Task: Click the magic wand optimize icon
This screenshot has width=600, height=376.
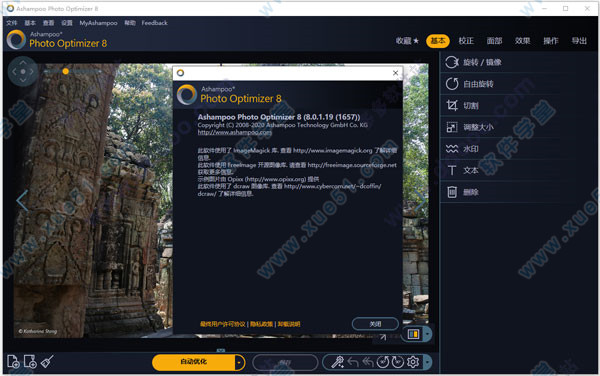Action: 337,362
